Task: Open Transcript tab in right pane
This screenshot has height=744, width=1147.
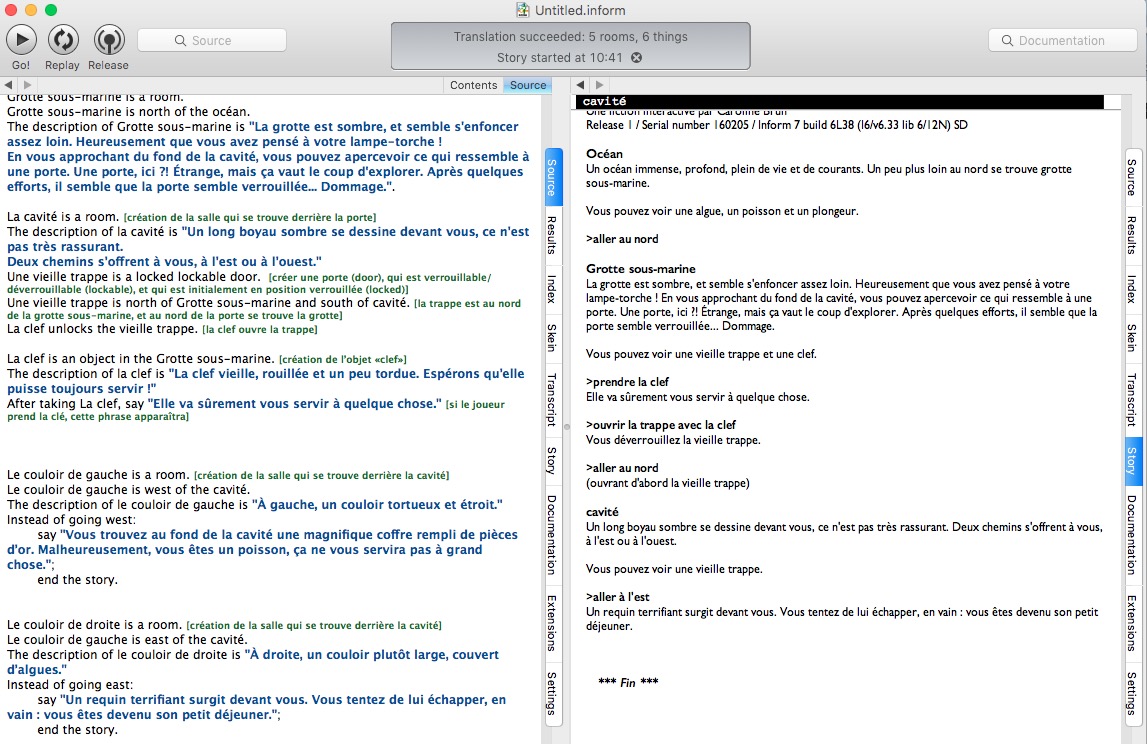Action: (1132, 395)
